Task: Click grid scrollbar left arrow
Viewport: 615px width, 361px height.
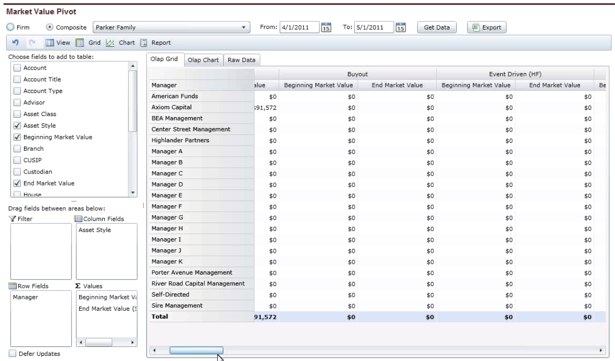Action: coord(154,350)
